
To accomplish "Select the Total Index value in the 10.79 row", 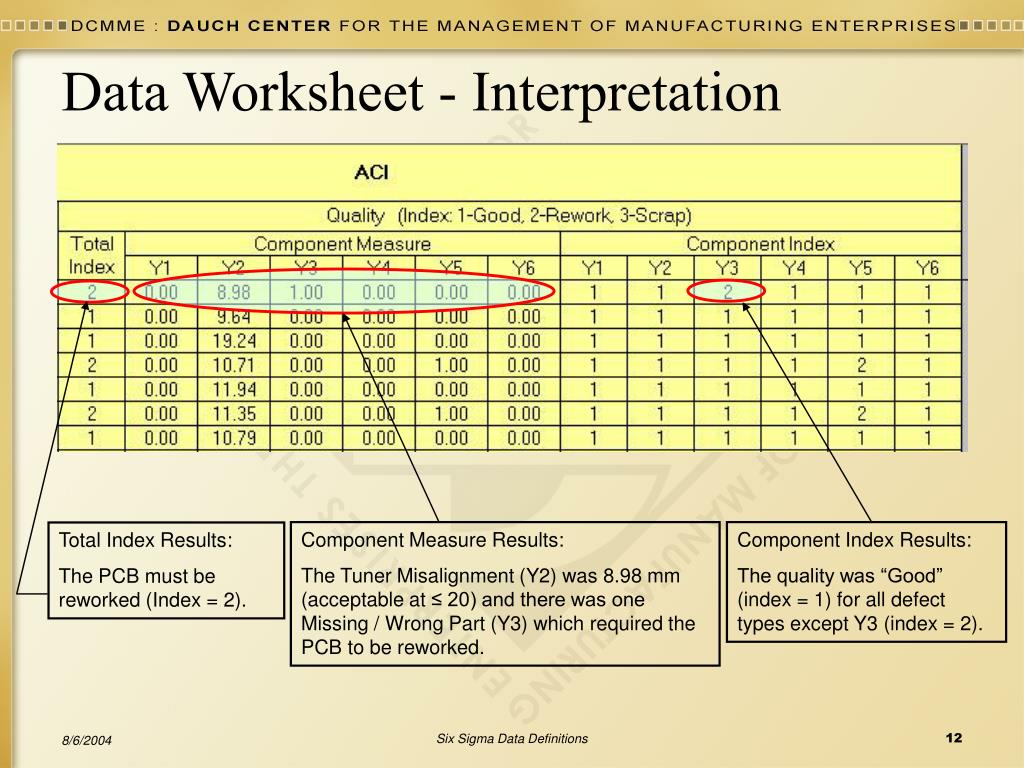I will click(91, 438).
